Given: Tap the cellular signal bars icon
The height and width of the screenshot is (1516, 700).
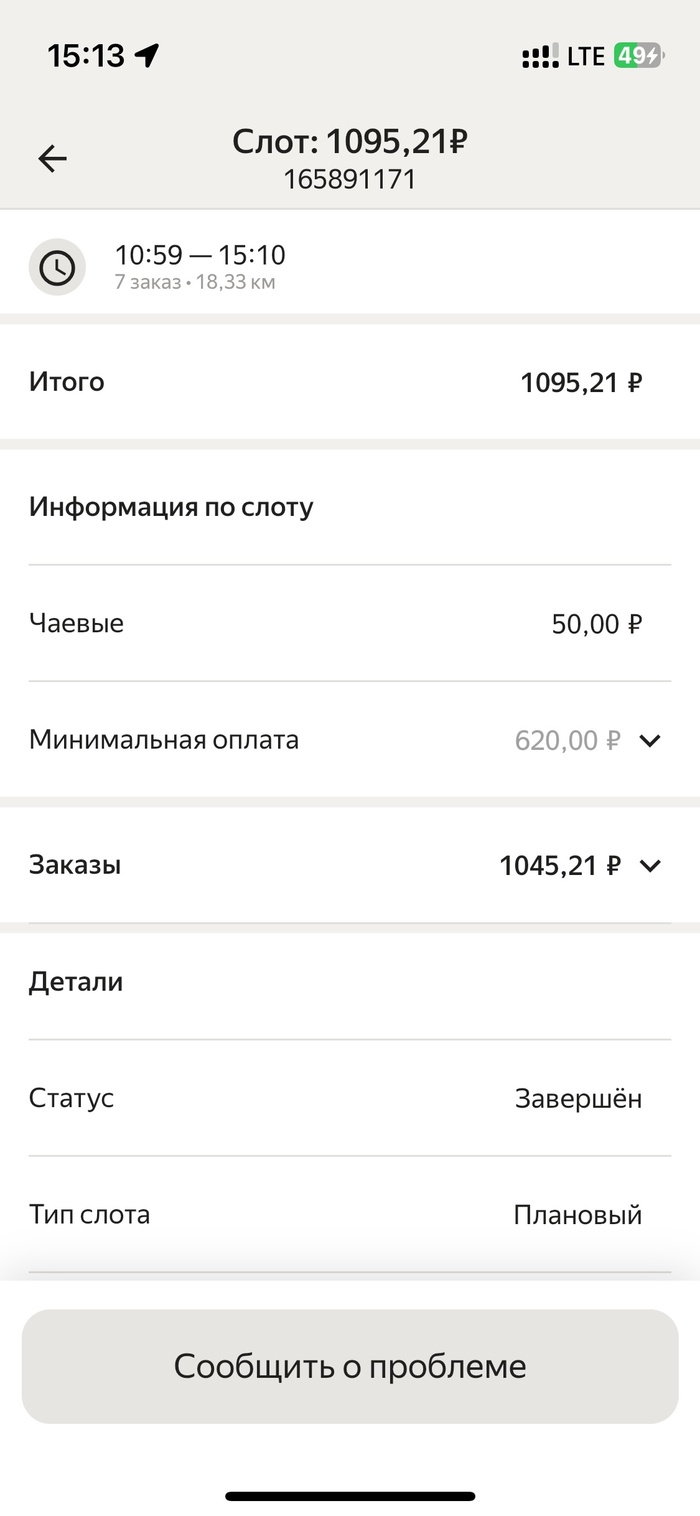Looking at the screenshot, I should (539, 57).
